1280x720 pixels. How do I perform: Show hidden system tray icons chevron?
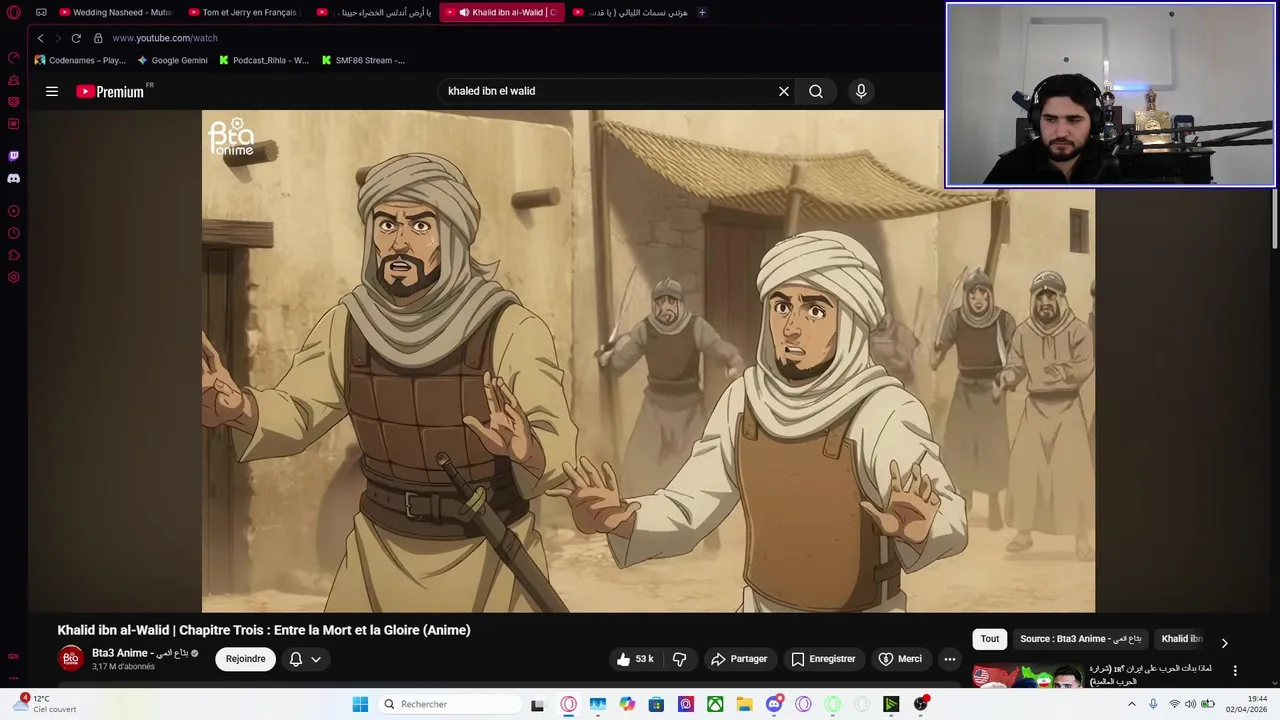tap(1132, 704)
